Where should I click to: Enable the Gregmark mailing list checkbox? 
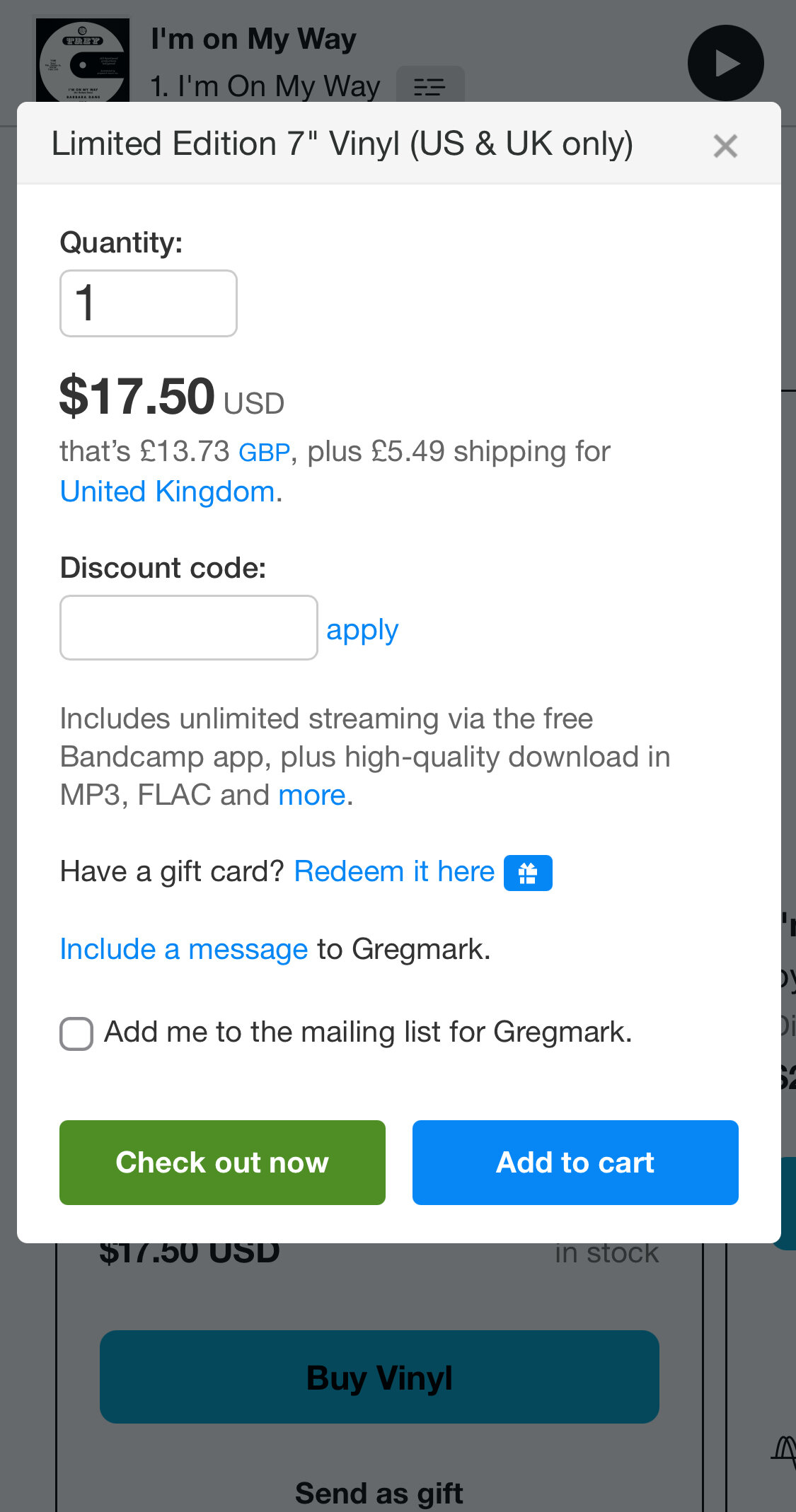point(76,1033)
